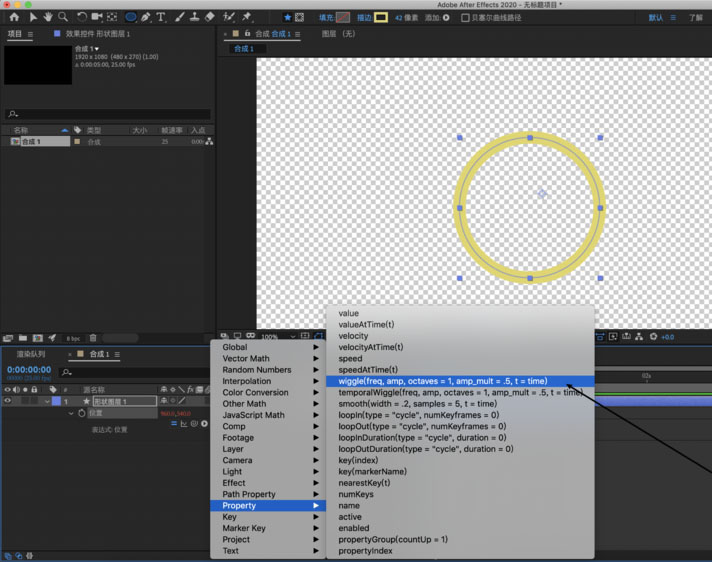Screen dimensions: 712x562
Task: Click the delete trash icon in project panel
Action: (x=93, y=338)
